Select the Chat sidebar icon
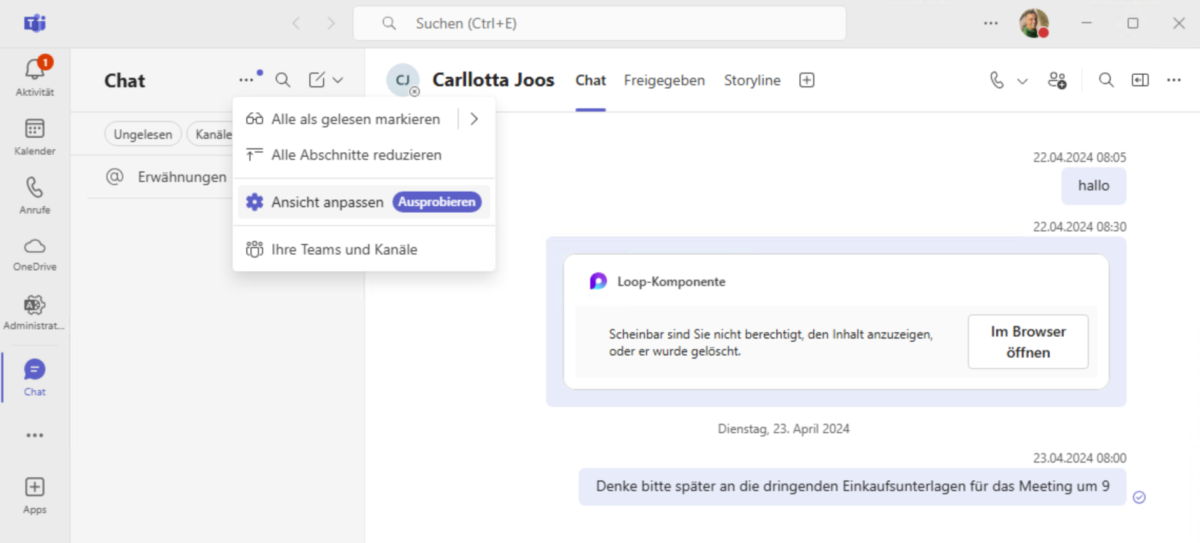The width and height of the screenshot is (1200, 543). (35, 377)
